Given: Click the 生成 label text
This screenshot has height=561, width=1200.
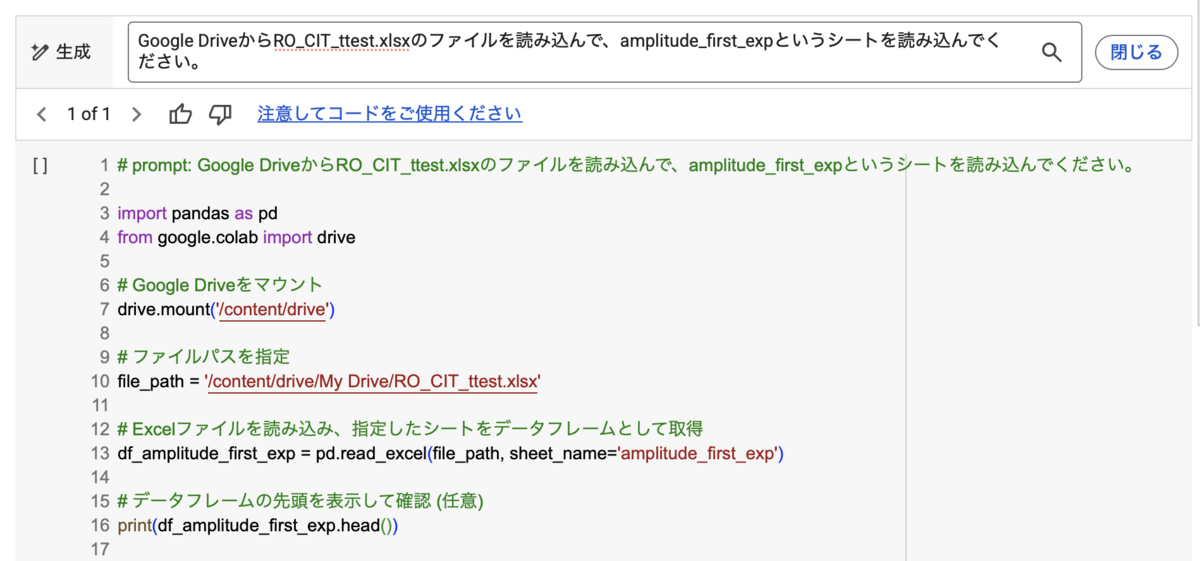Looking at the screenshot, I should 73,52.
